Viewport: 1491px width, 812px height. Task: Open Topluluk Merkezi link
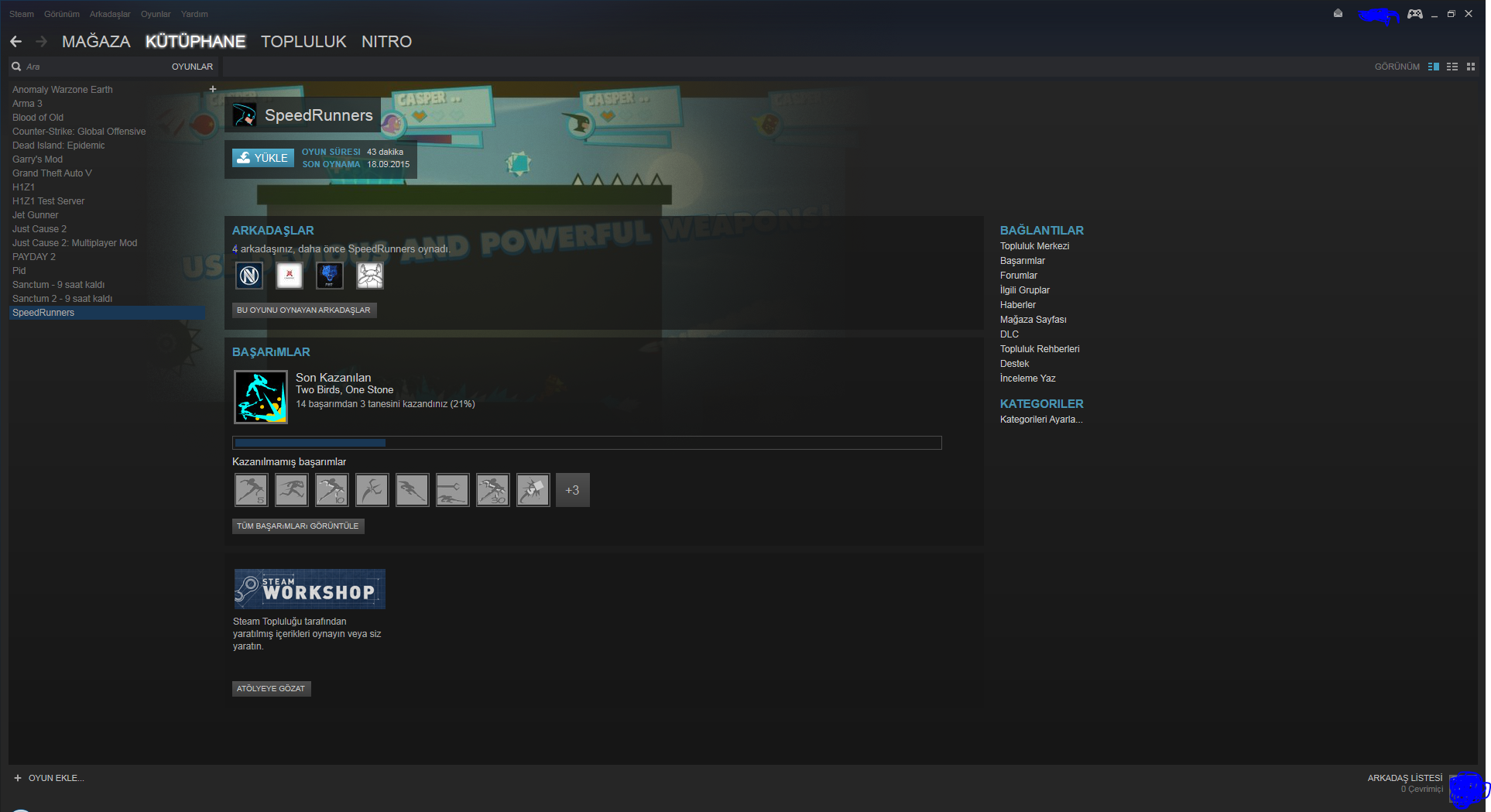1034,246
